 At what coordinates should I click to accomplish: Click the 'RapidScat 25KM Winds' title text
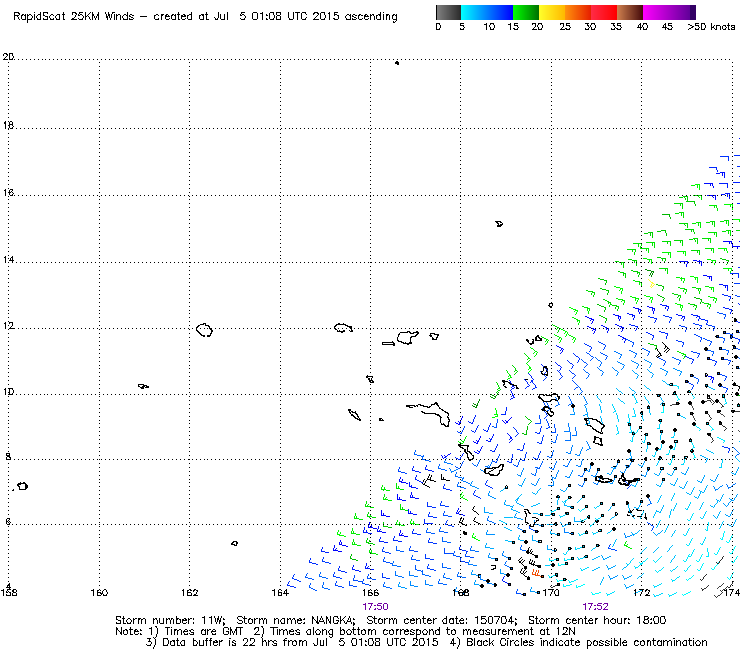(x=74, y=17)
